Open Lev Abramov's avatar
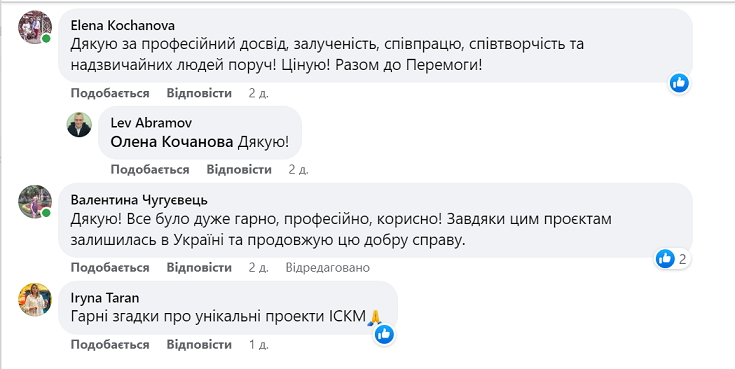This screenshot has height=369, width=735. point(79,125)
